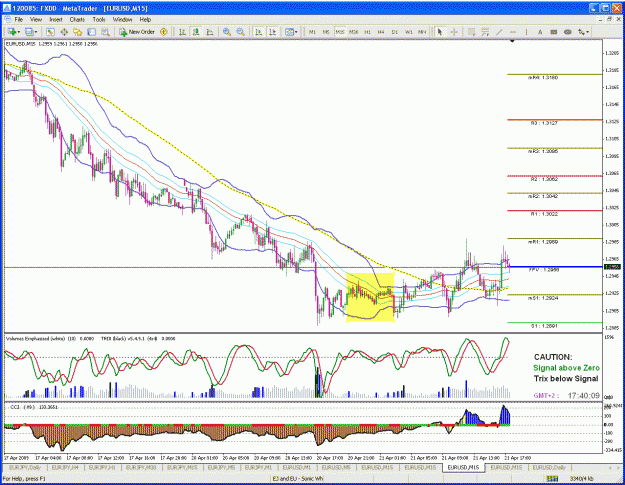
Task: Select the Crosshair tool
Action: 454,32
